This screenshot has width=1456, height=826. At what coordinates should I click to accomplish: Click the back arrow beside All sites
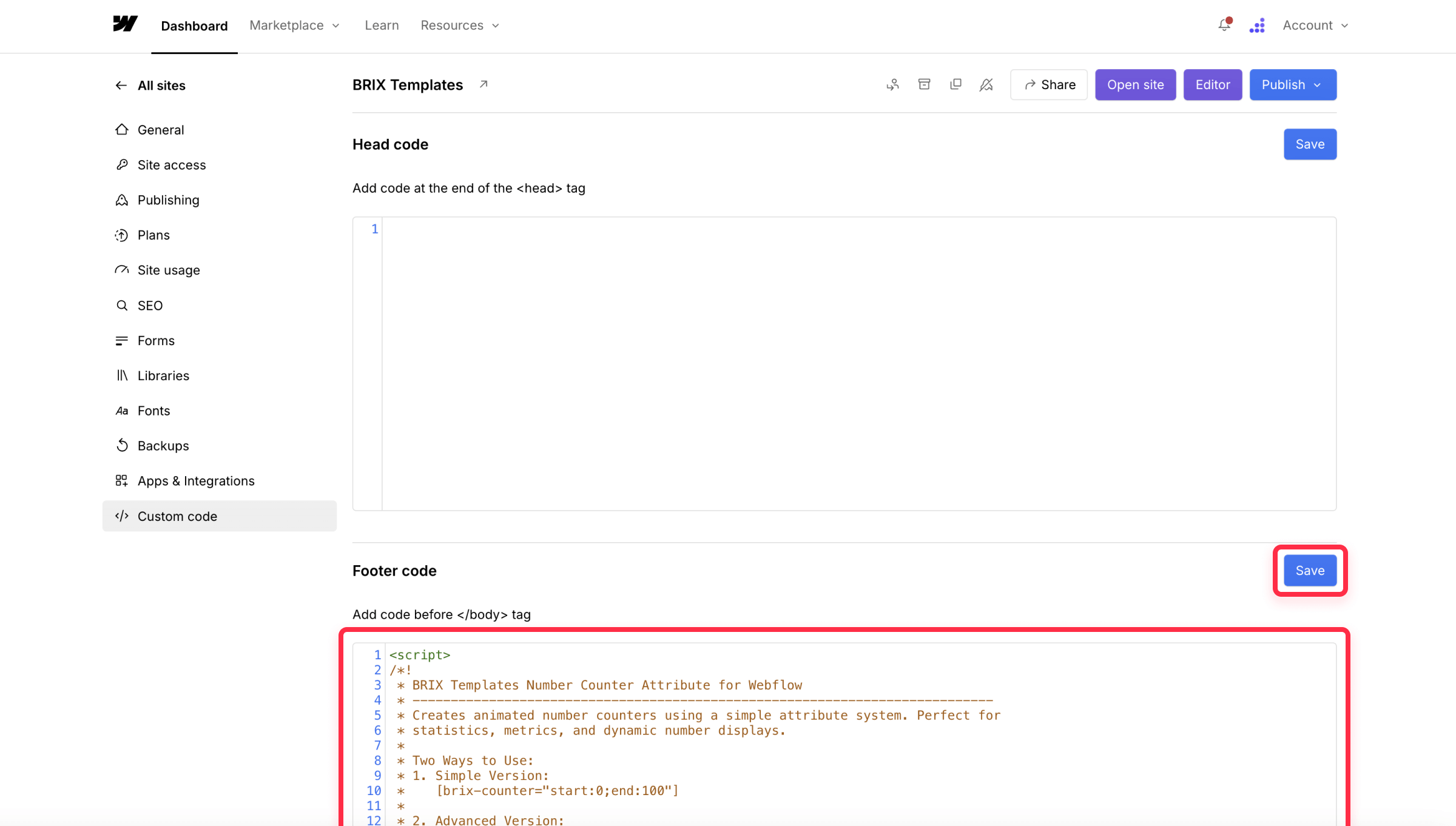point(121,86)
